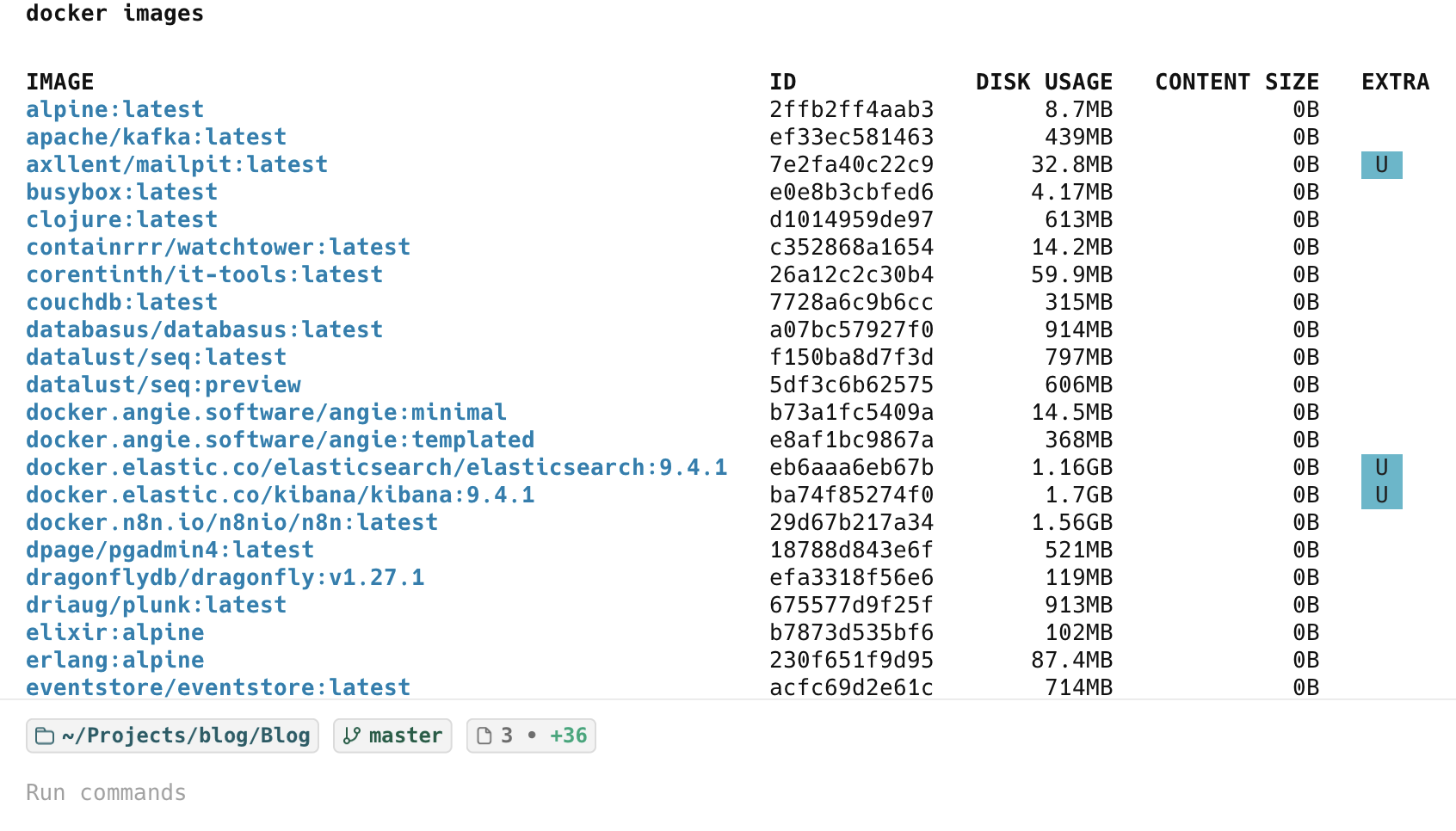
Task: Click eventstore/eventstore:latest image name
Action: click(x=219, y=688)
